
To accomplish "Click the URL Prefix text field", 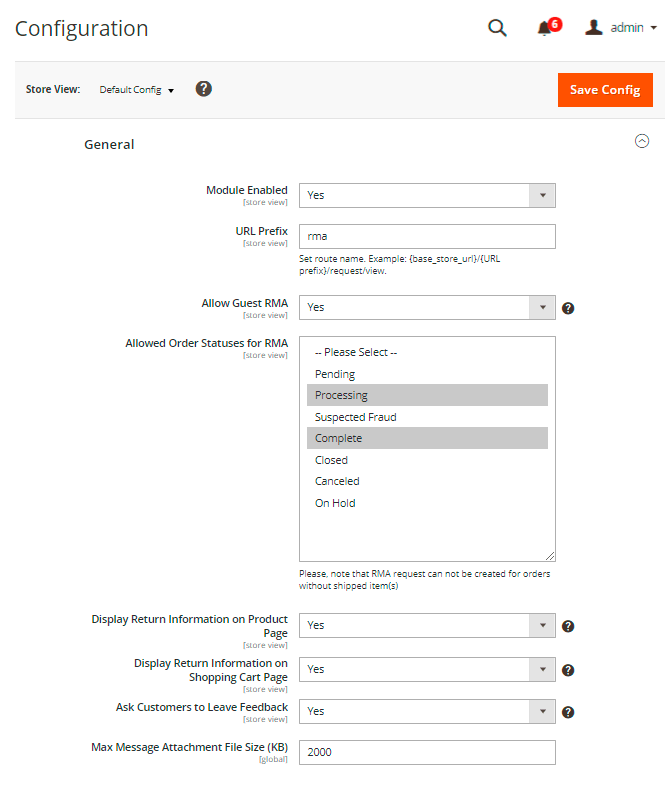I will pos(427,236).
